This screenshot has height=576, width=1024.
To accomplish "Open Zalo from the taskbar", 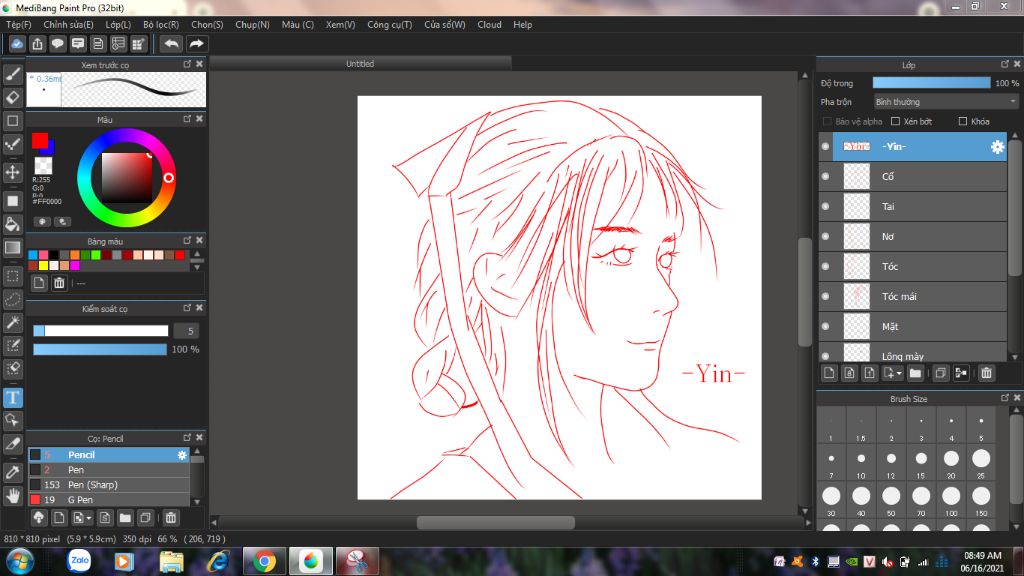I will pyautogui.click(x=79, y=561).
